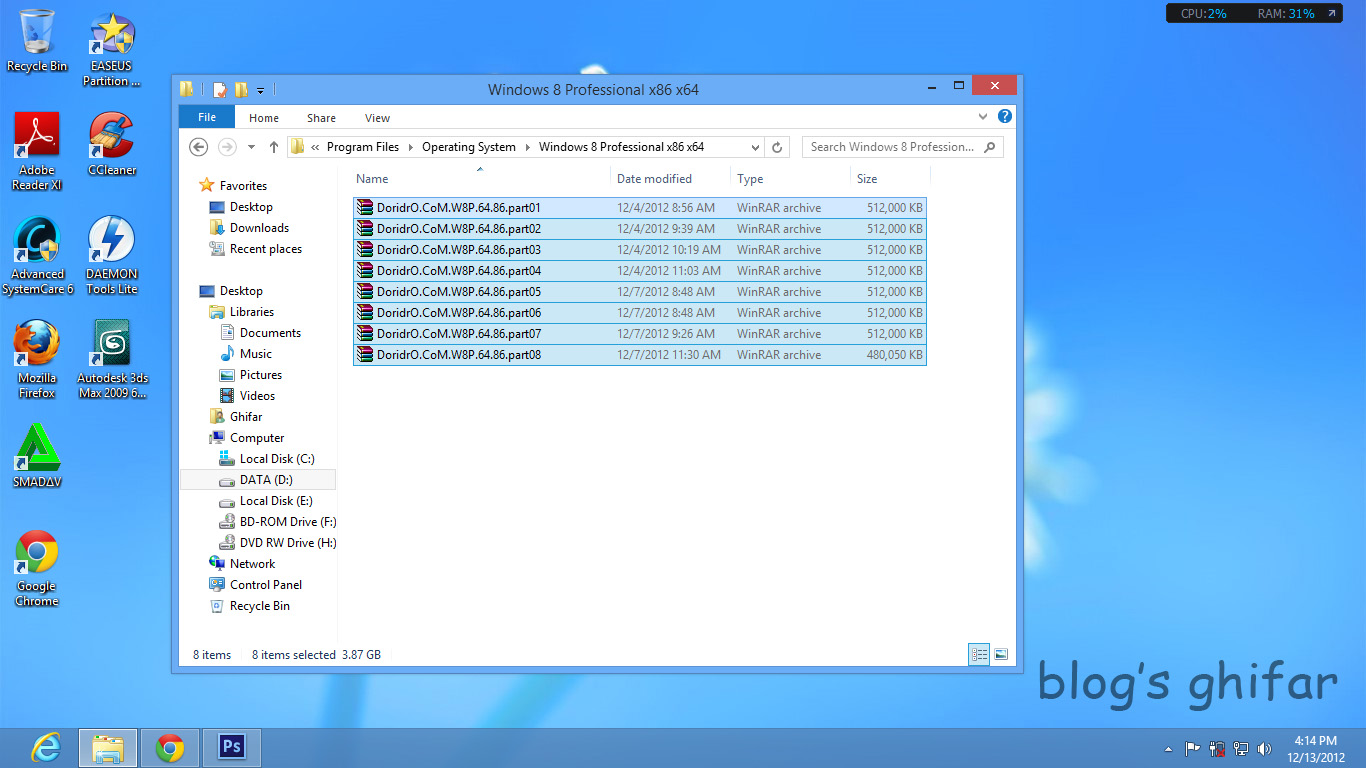Image resolution: width=1366 pixels, height=768 pixels.
Task: Open the Home ribbon tab
Action: tap(264, 118)
